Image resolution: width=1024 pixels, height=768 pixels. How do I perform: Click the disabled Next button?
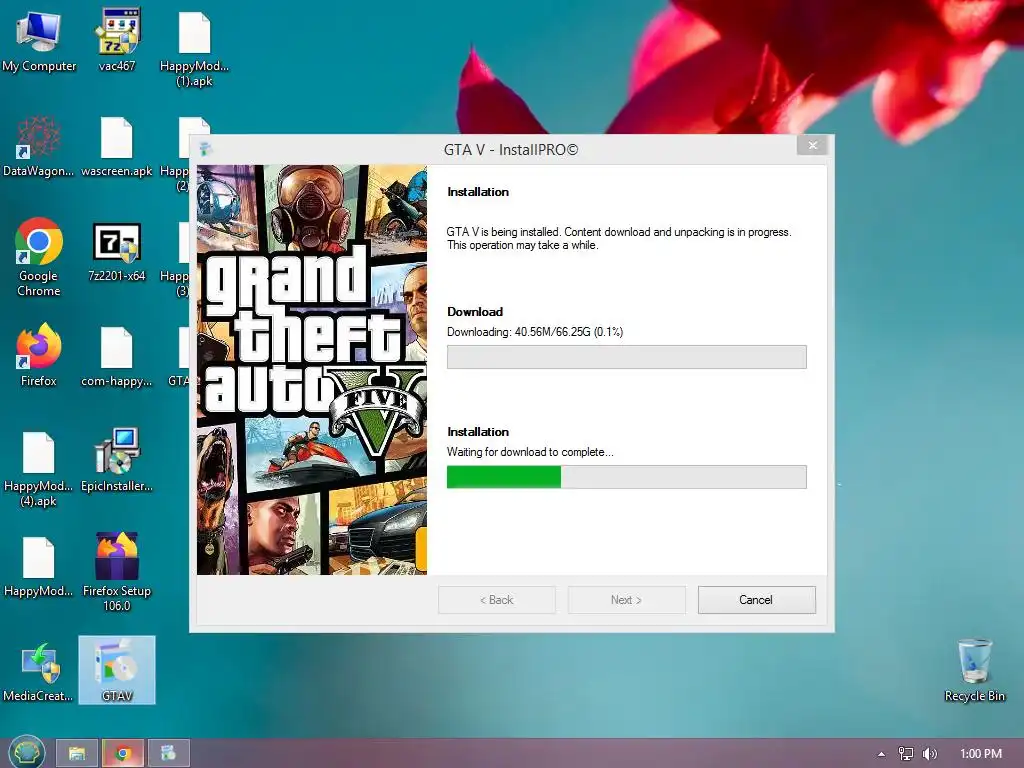(626, 600)
